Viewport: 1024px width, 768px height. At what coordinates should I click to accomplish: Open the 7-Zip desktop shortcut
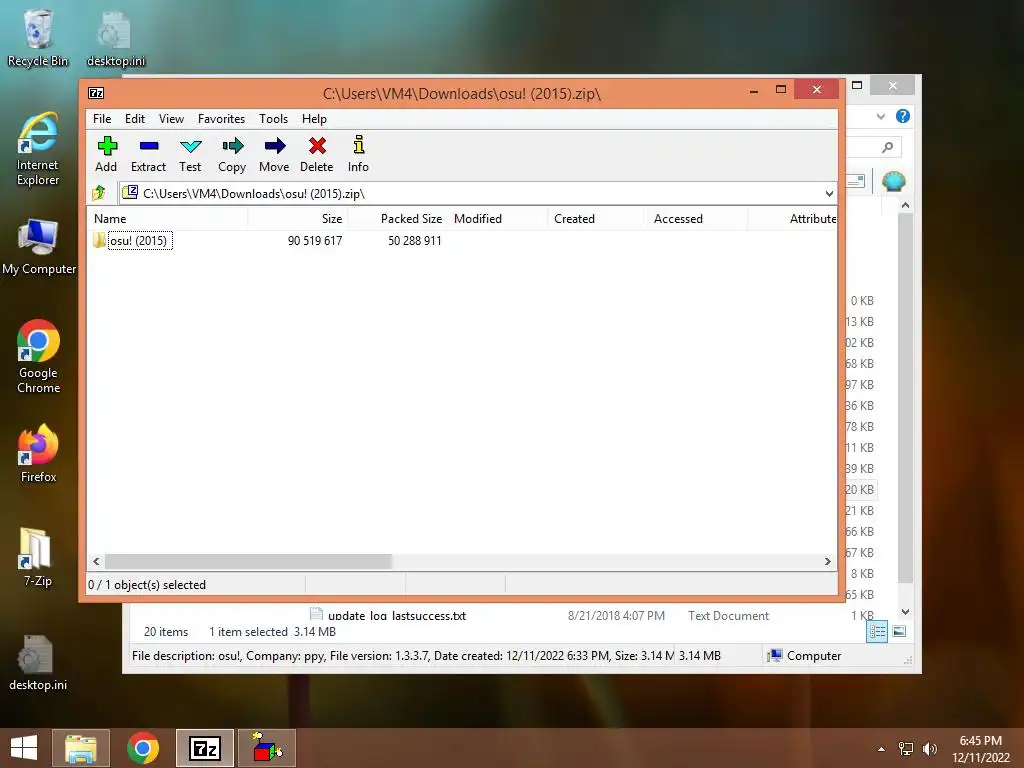click(x=37, y=557)
